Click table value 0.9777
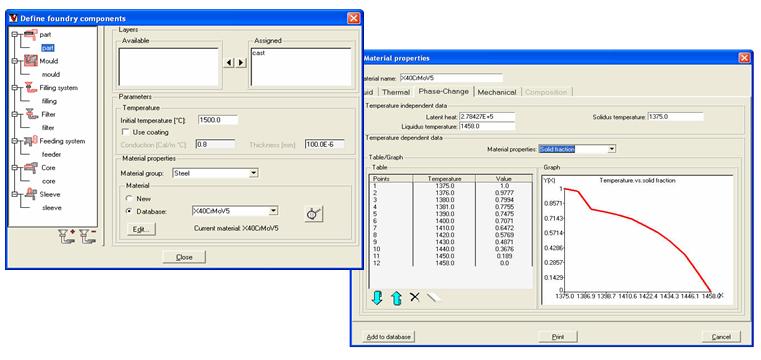This screenshot has width=761, height=360. [504, 192]
